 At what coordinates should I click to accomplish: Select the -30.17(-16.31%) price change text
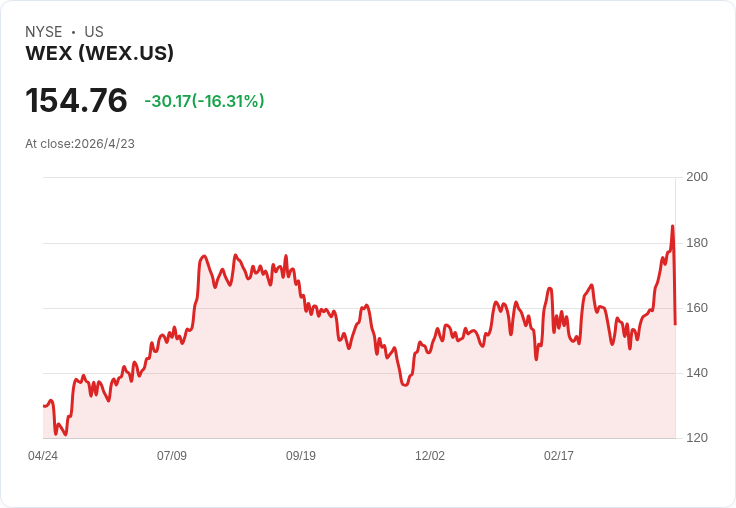pos(204,101)
